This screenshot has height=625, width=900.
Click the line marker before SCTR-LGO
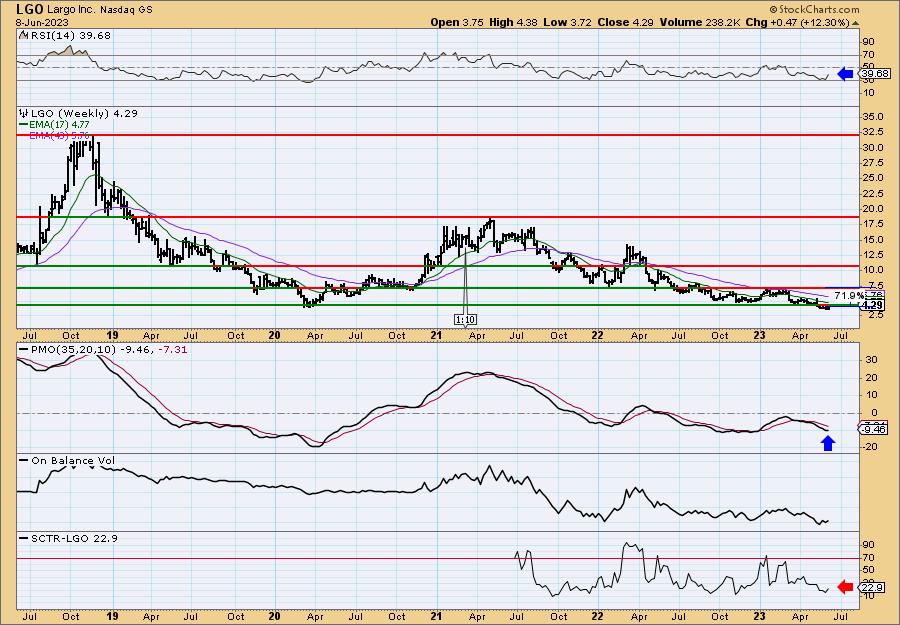click(x=23, y=538)
